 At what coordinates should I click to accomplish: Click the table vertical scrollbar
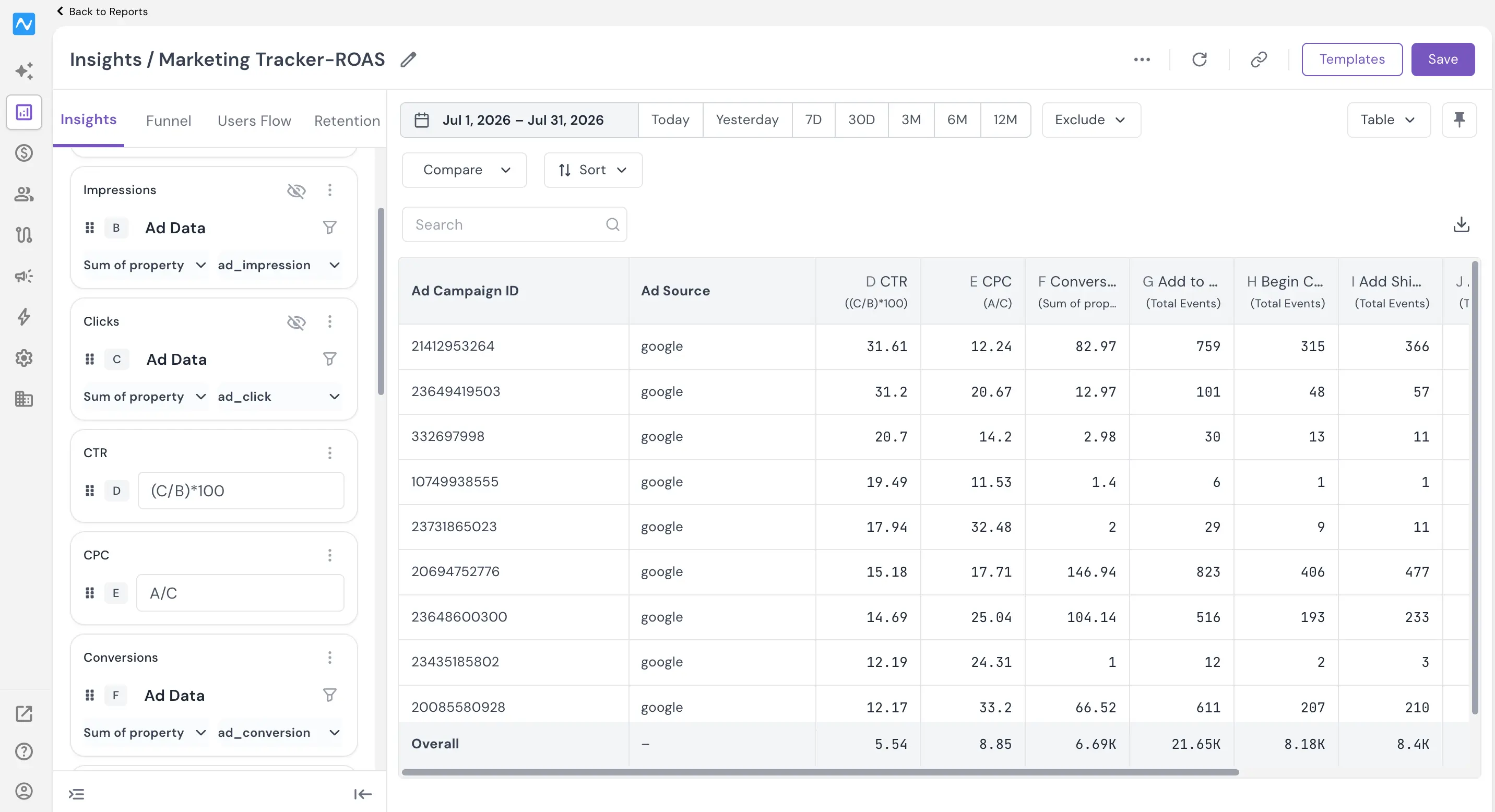pyautogui.click(x=1475, y=487)
